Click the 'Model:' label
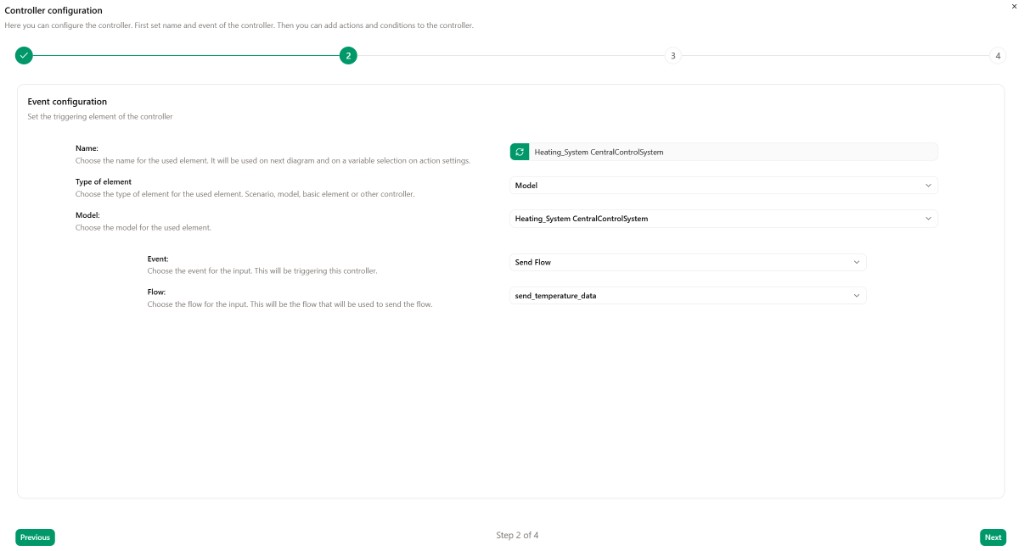Viewport: 1024px width, 551px height. coord(88,215)
